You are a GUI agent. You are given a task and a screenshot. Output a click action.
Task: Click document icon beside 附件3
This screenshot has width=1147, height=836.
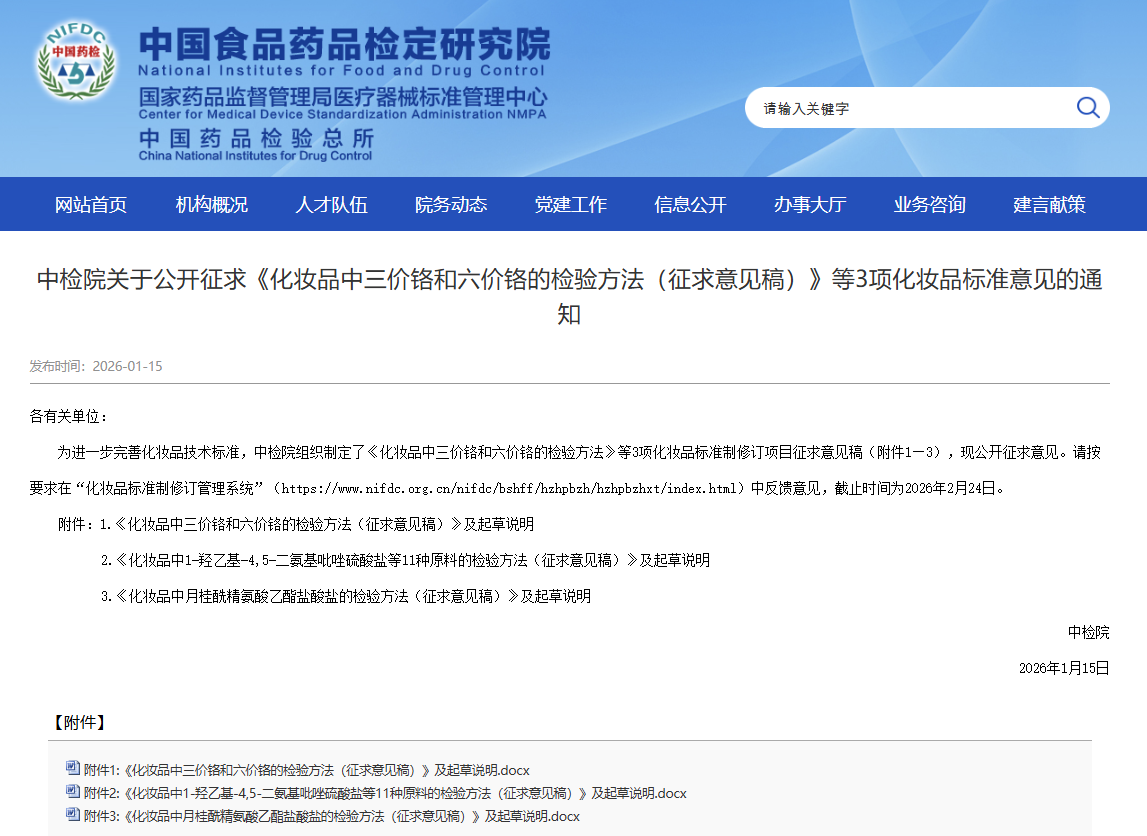72,814
